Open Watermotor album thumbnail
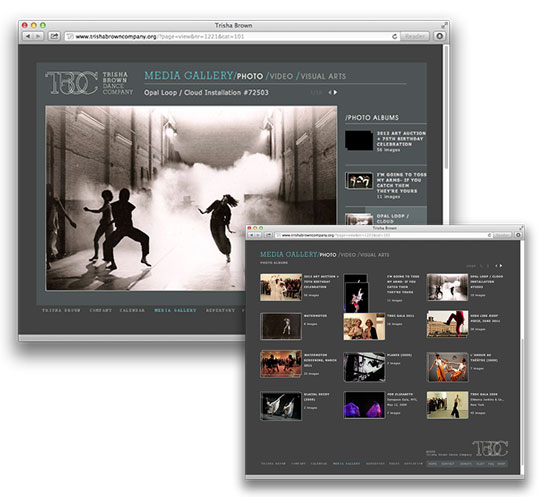Screen dimensions: 540x497 281,326
